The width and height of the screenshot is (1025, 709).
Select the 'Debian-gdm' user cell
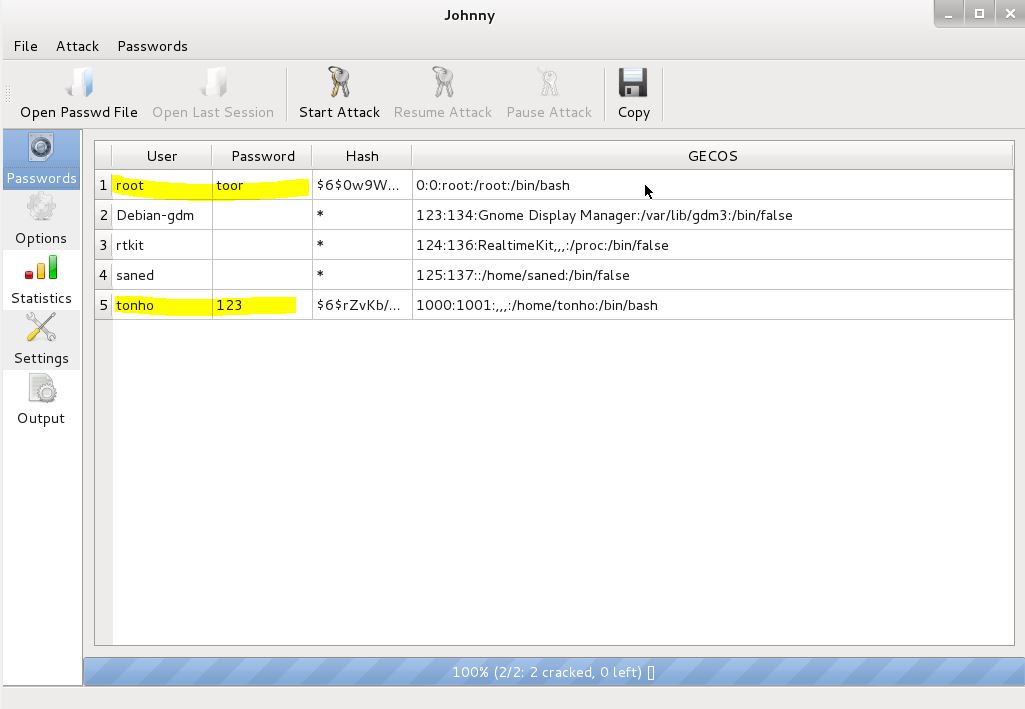coord(162,215)
